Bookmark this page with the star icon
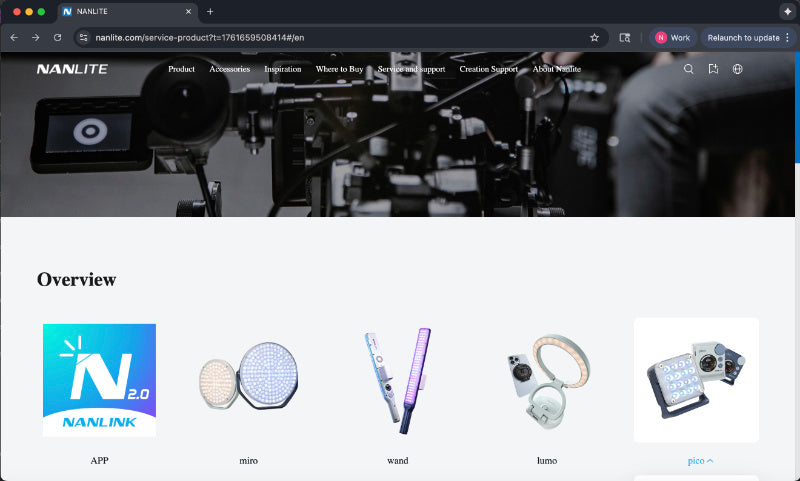800x481 pixels. (594, 37)
